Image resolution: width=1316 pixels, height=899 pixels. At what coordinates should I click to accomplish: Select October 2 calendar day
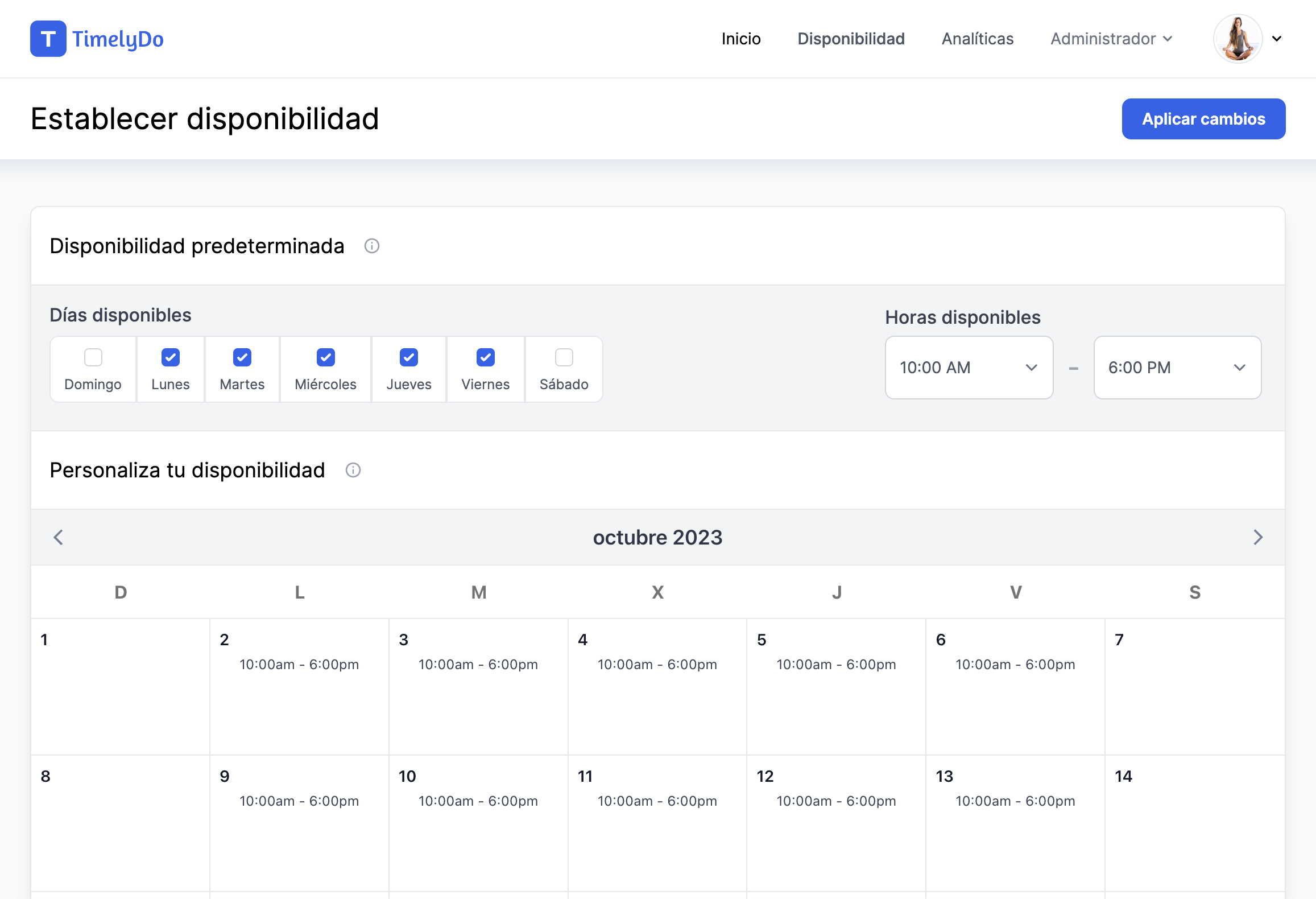pyautogui.click(x=300, y=687)
